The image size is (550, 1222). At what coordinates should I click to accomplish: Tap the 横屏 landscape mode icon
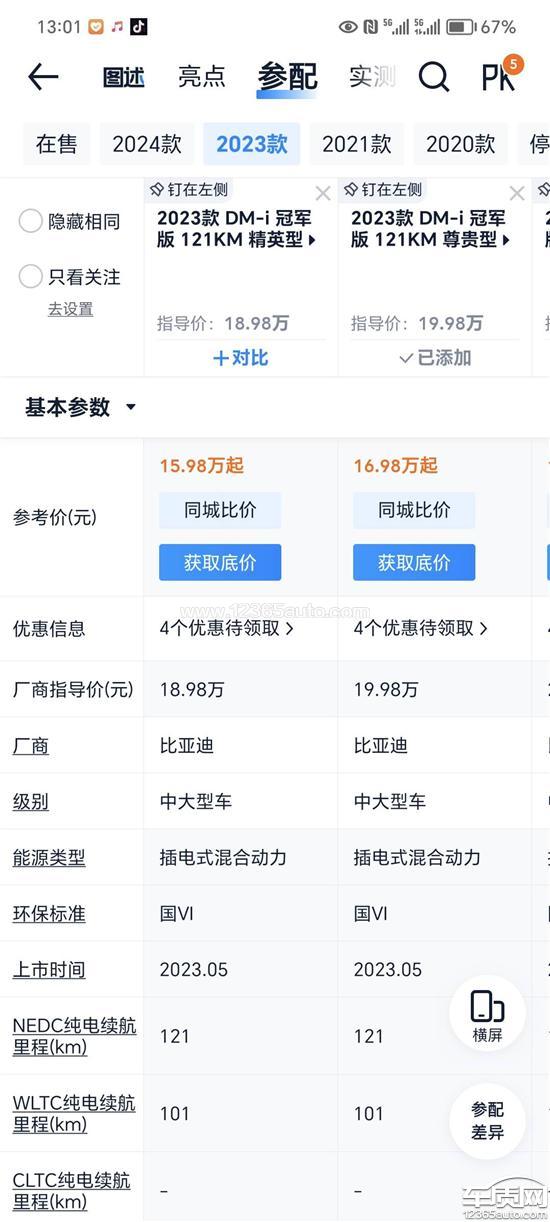[x=487, y=1014]
